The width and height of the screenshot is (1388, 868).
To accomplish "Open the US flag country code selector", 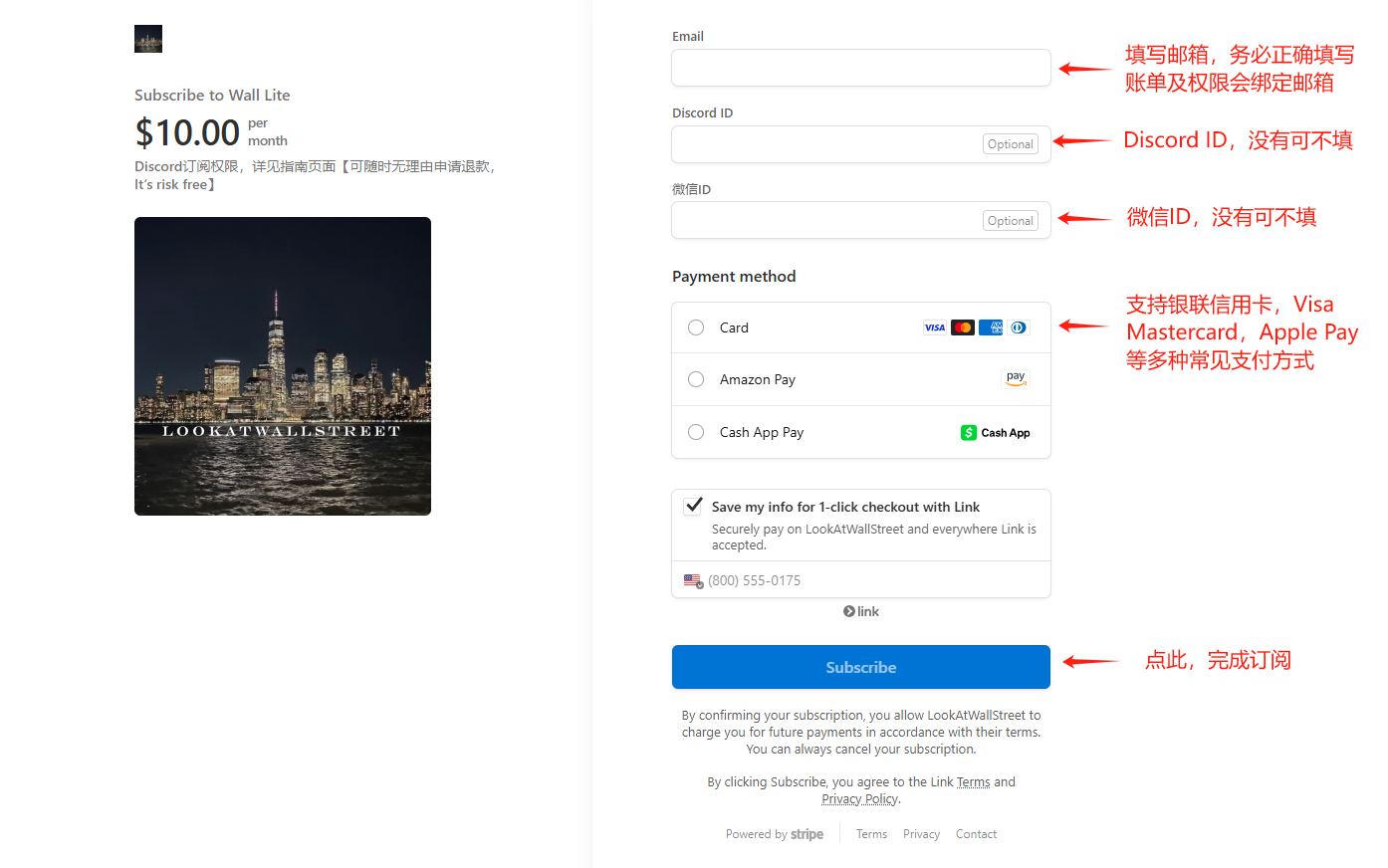I will click(694, 580).
